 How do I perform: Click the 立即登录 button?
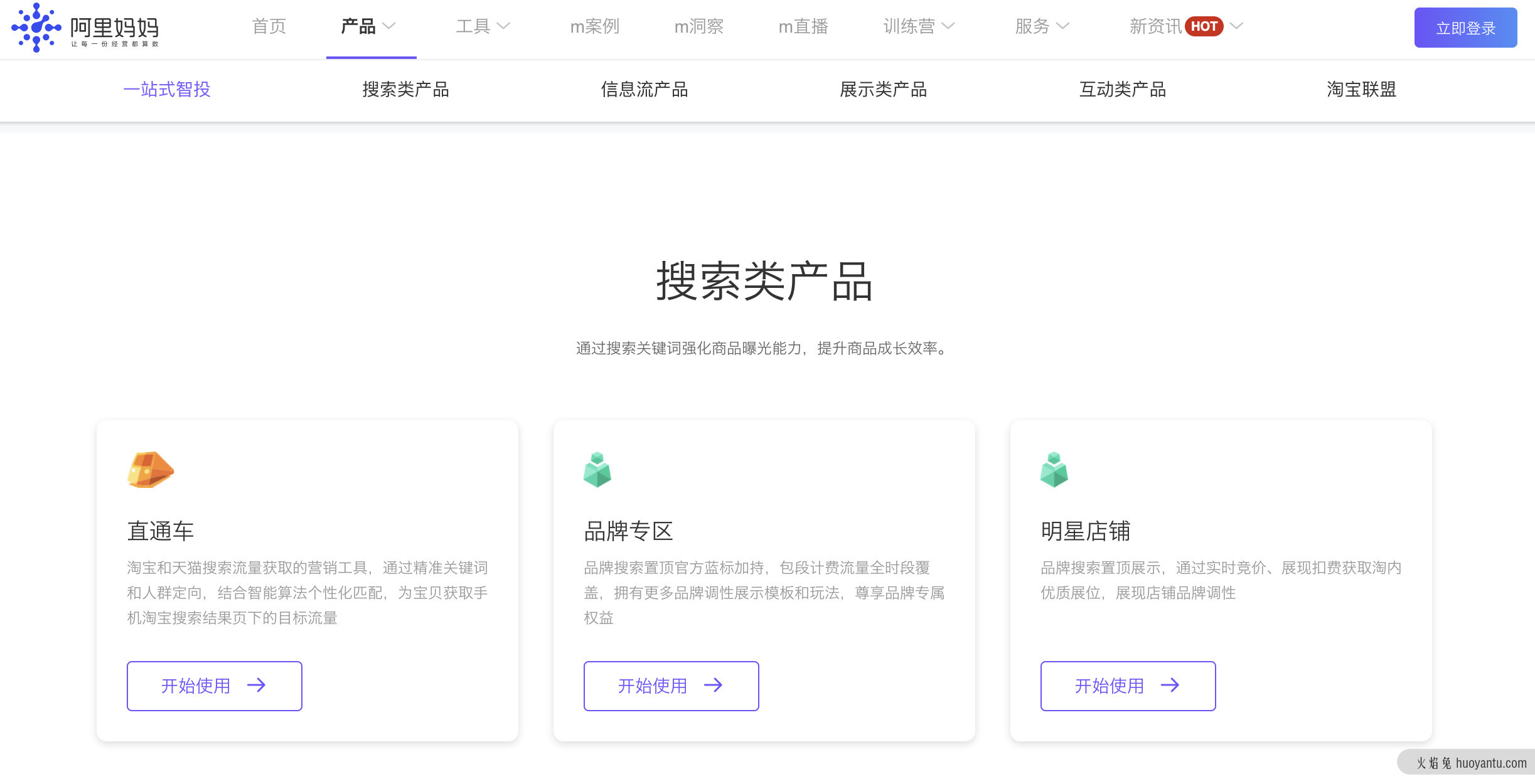point(1466,28)
